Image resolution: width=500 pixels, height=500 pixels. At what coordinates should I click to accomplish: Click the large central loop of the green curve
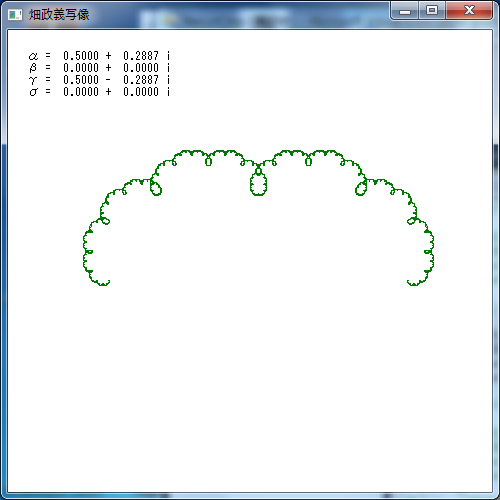258,184
